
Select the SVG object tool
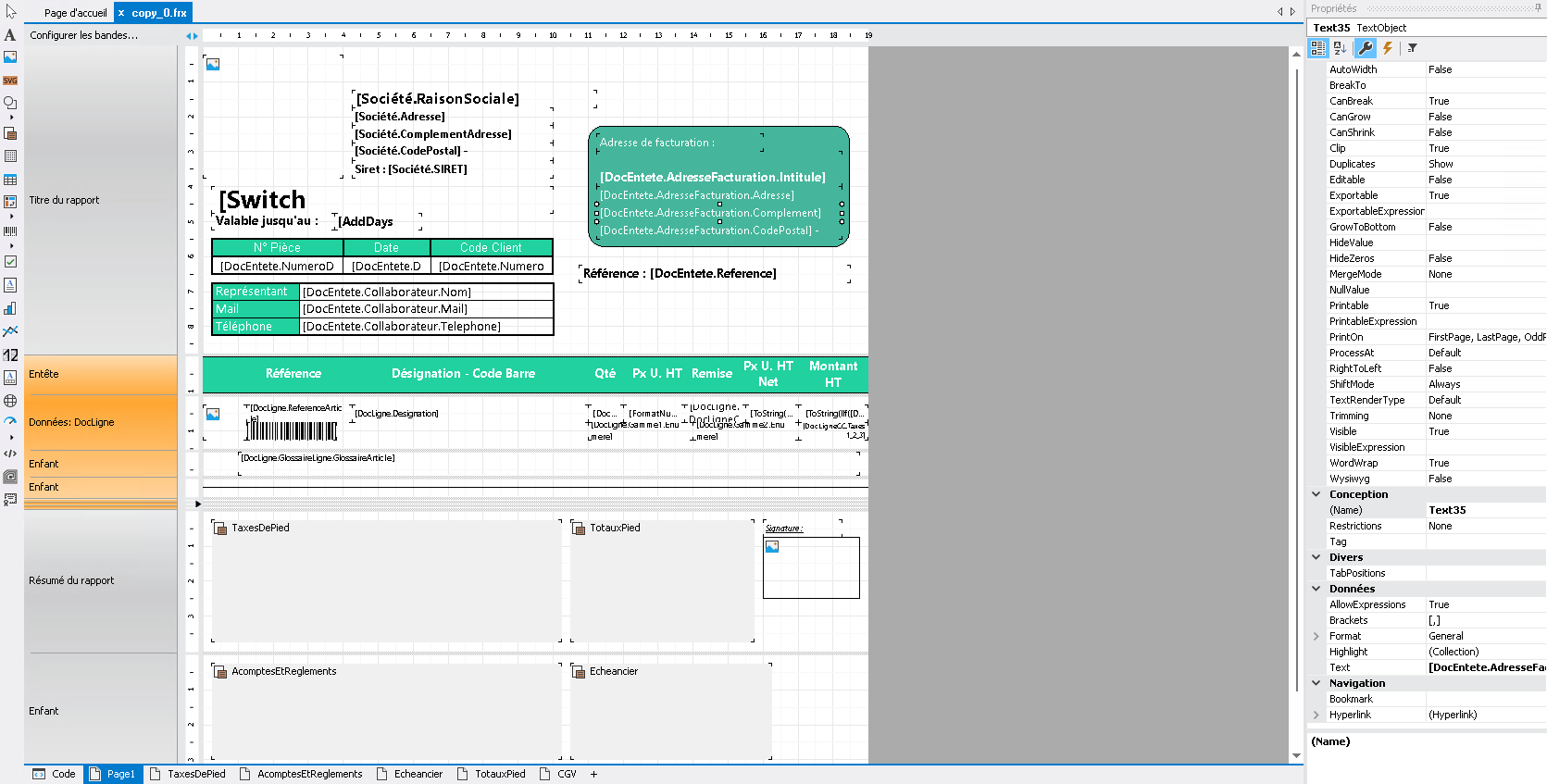coord(10,81)
